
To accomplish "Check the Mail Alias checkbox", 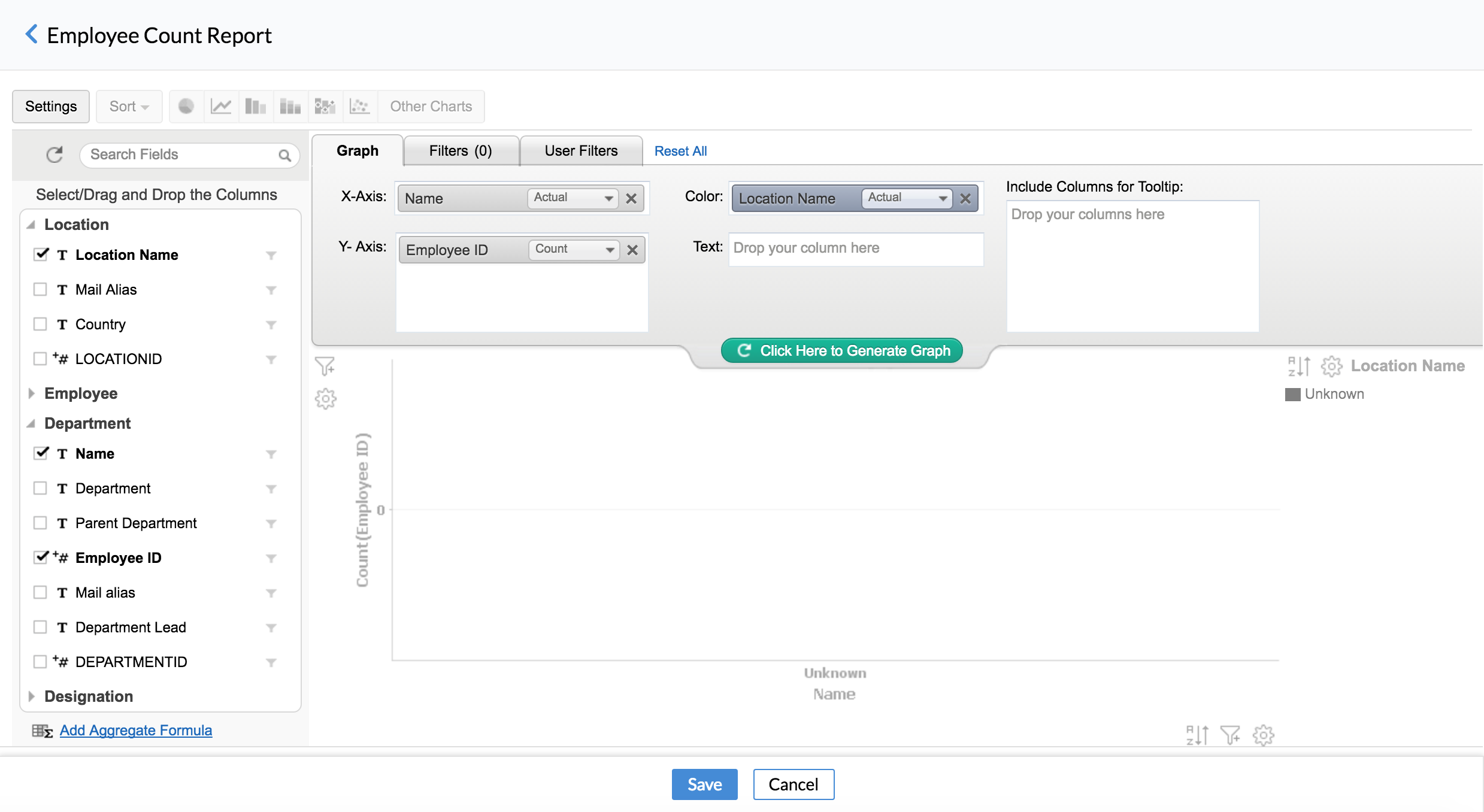I will click(x=40, y=290).
